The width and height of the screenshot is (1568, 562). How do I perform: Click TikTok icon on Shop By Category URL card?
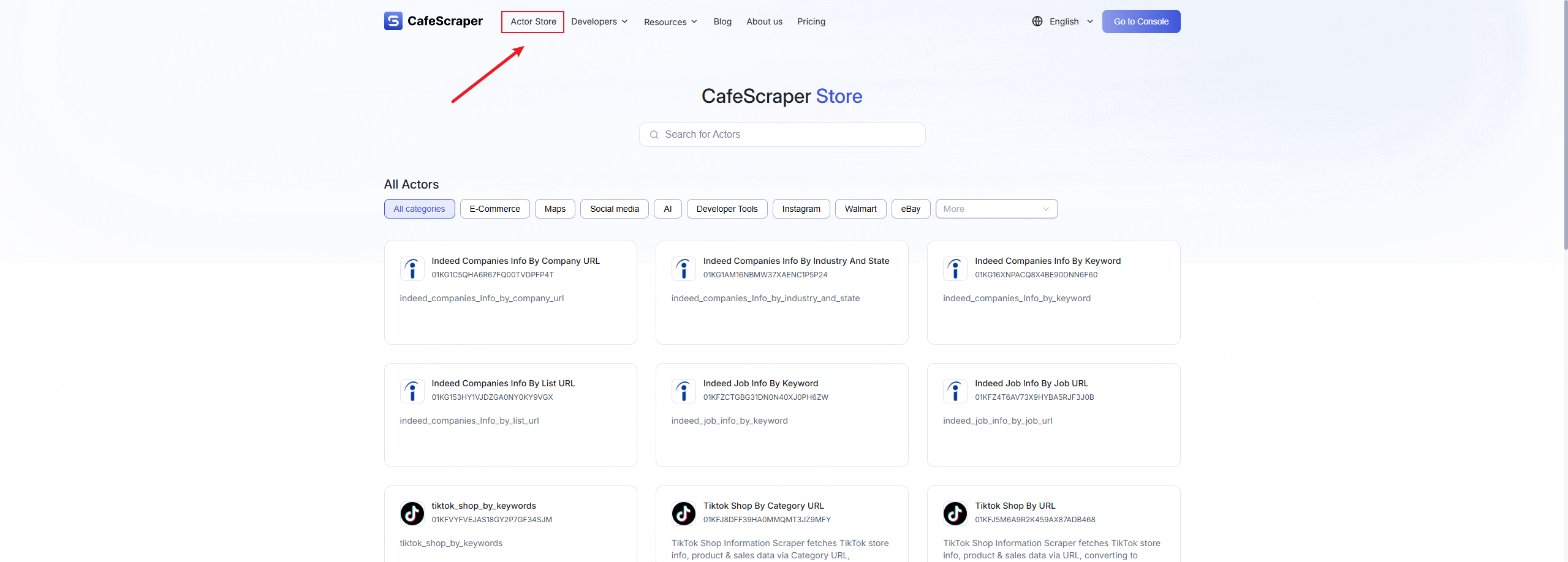pos(684,513)
